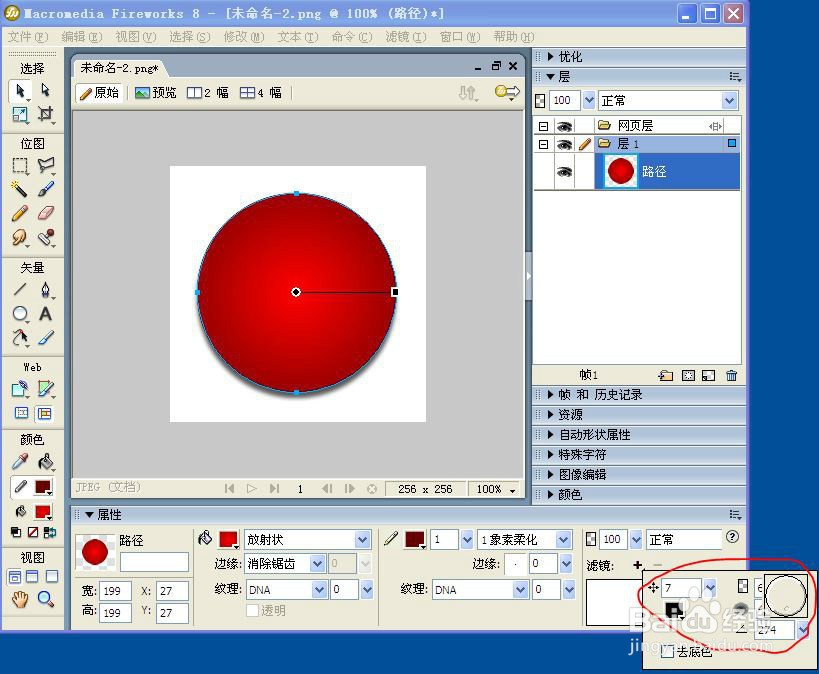Click the delete layer trash icon
This screenshot has width=819, height=674.
tap(731, 375)
